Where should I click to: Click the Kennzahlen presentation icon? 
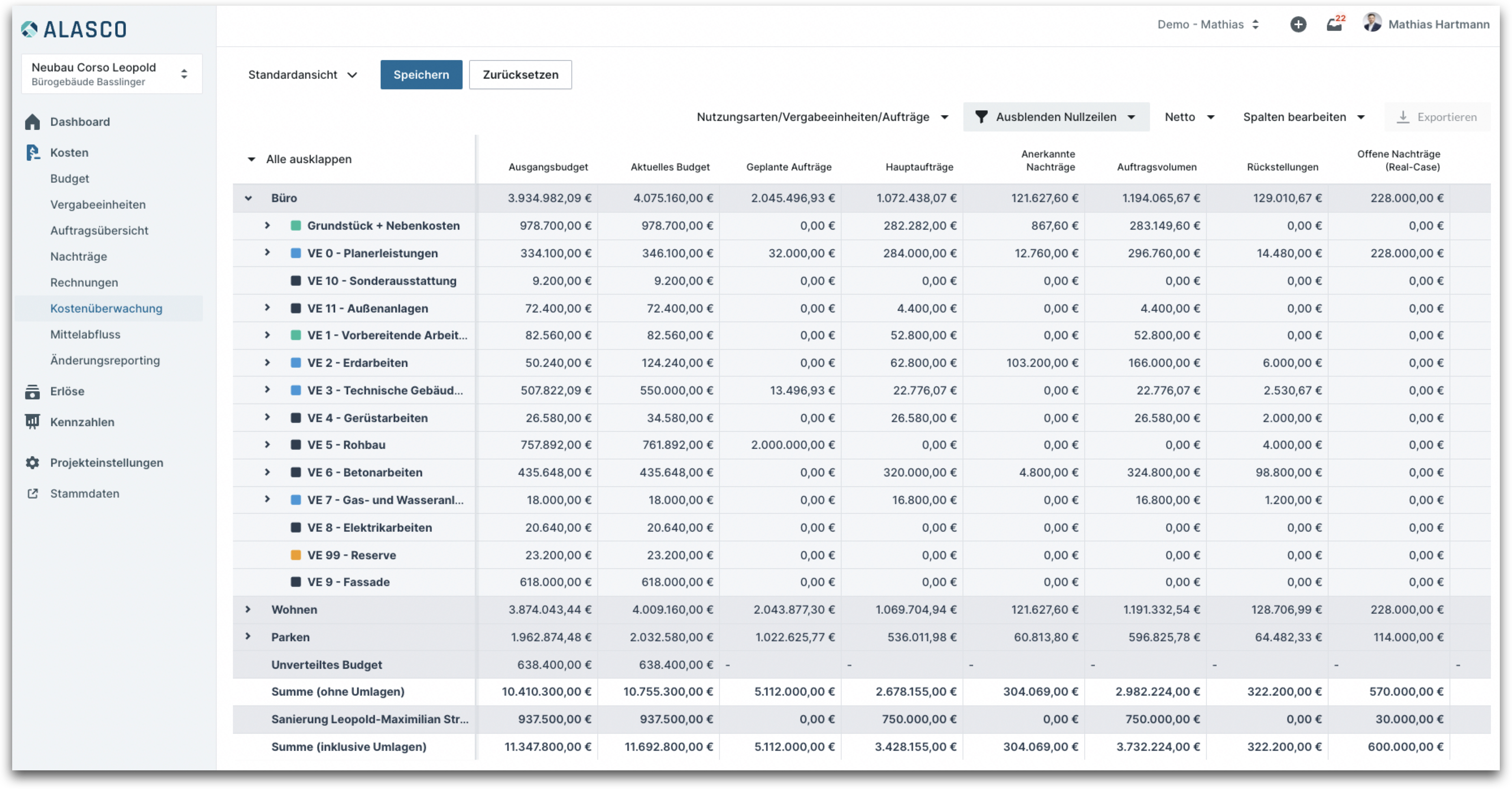[32, 422]
